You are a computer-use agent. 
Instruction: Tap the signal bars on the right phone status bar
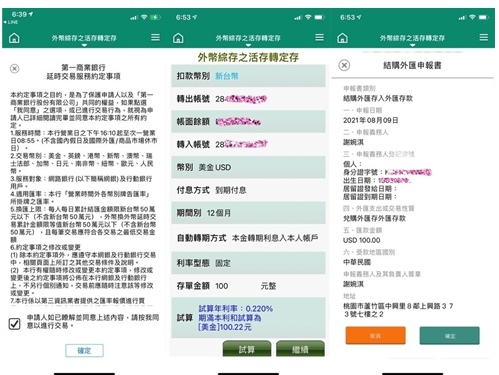(x=462, y=17)
